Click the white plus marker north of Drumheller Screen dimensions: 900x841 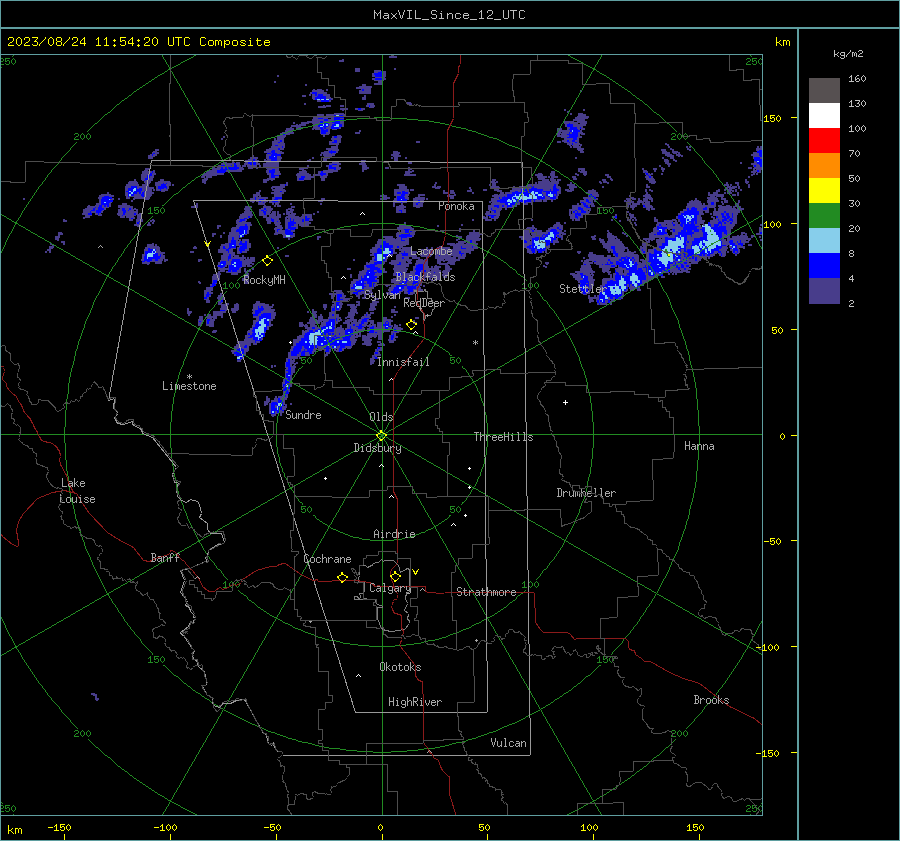tap(565, 402)
